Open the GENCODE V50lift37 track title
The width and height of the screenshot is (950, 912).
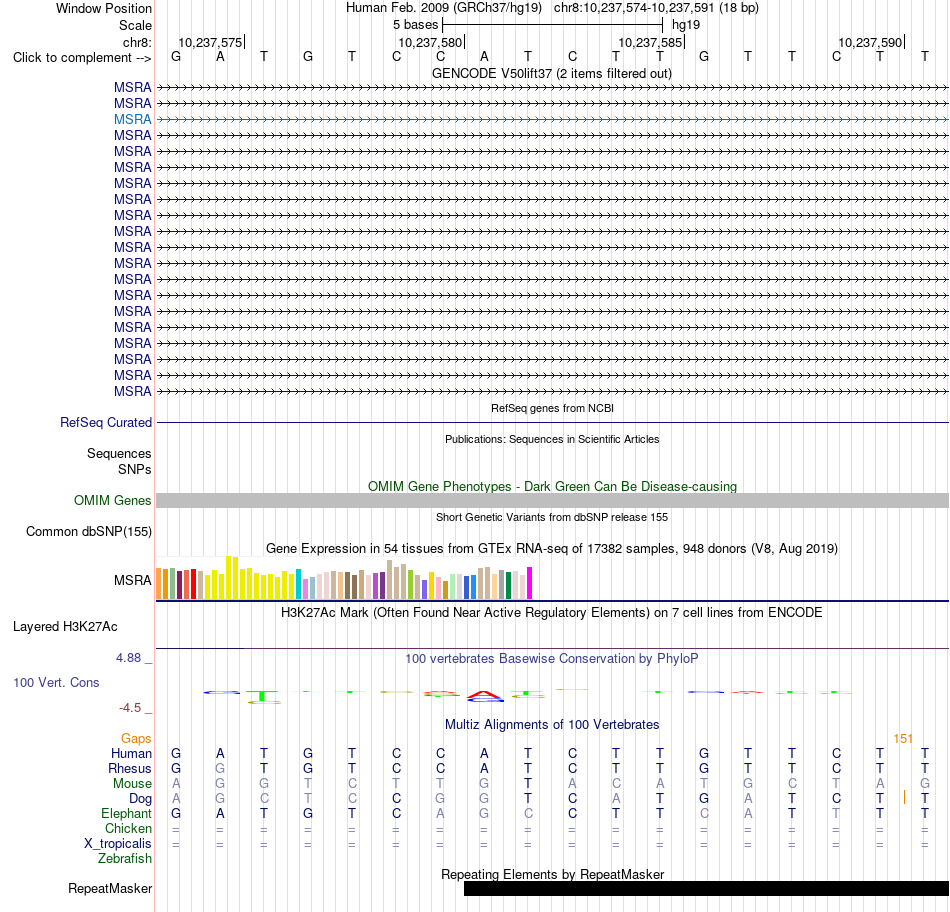click(551, 74)
